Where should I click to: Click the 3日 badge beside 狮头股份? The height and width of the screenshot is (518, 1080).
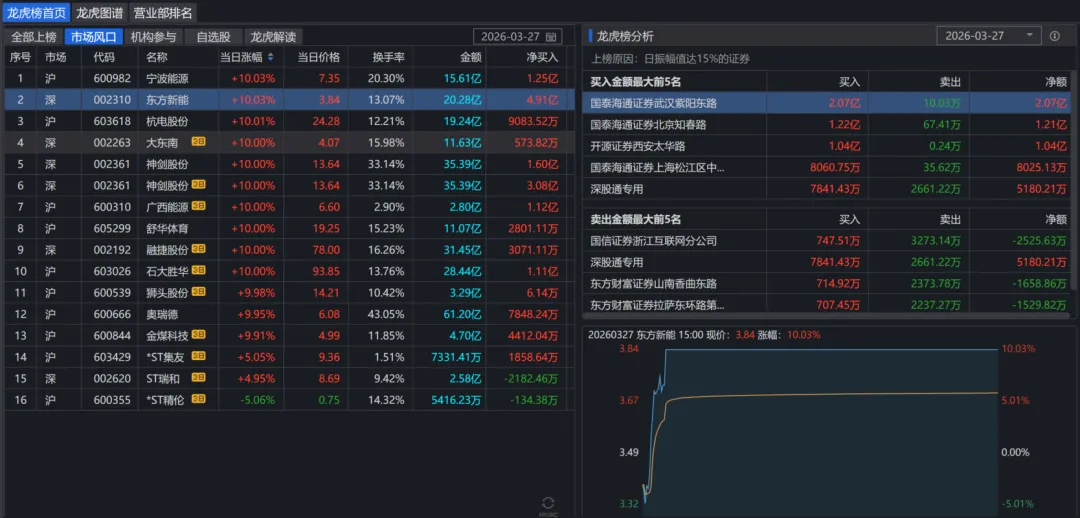tap(198, 293)
